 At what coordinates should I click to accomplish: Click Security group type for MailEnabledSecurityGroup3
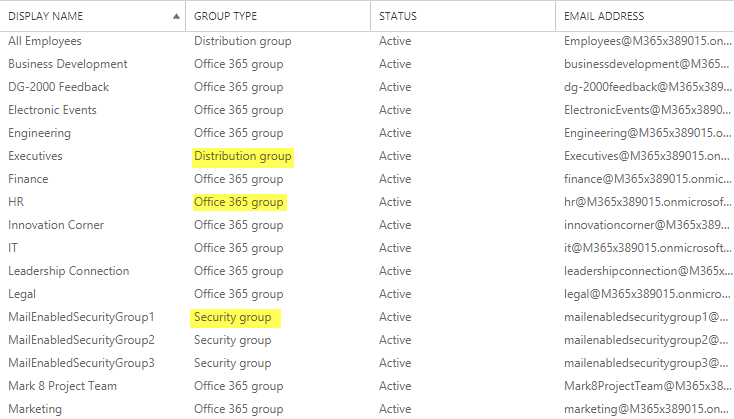coord(233,363)
